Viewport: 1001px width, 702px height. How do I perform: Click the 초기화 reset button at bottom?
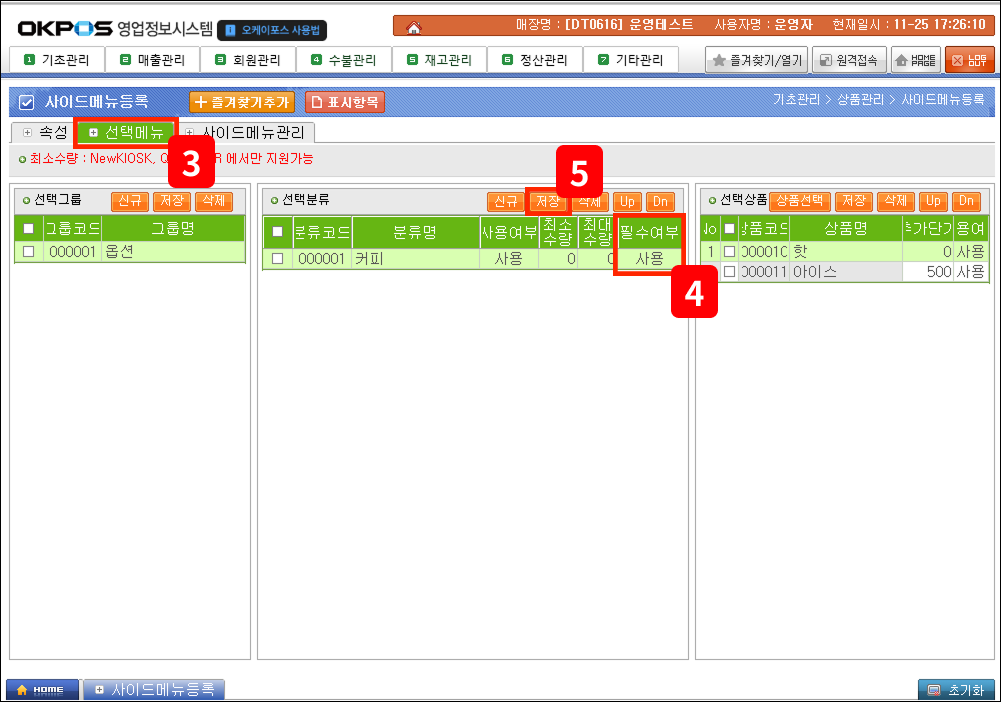(956, 690)
